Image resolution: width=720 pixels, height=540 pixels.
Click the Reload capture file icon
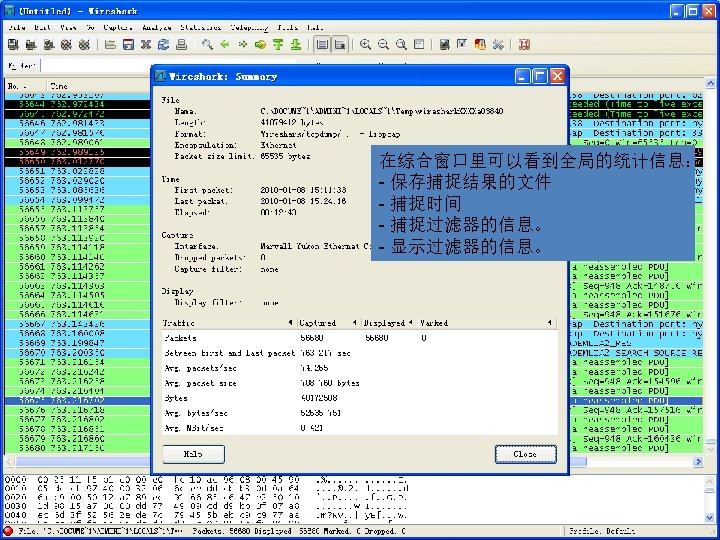[x=163, y=44]
